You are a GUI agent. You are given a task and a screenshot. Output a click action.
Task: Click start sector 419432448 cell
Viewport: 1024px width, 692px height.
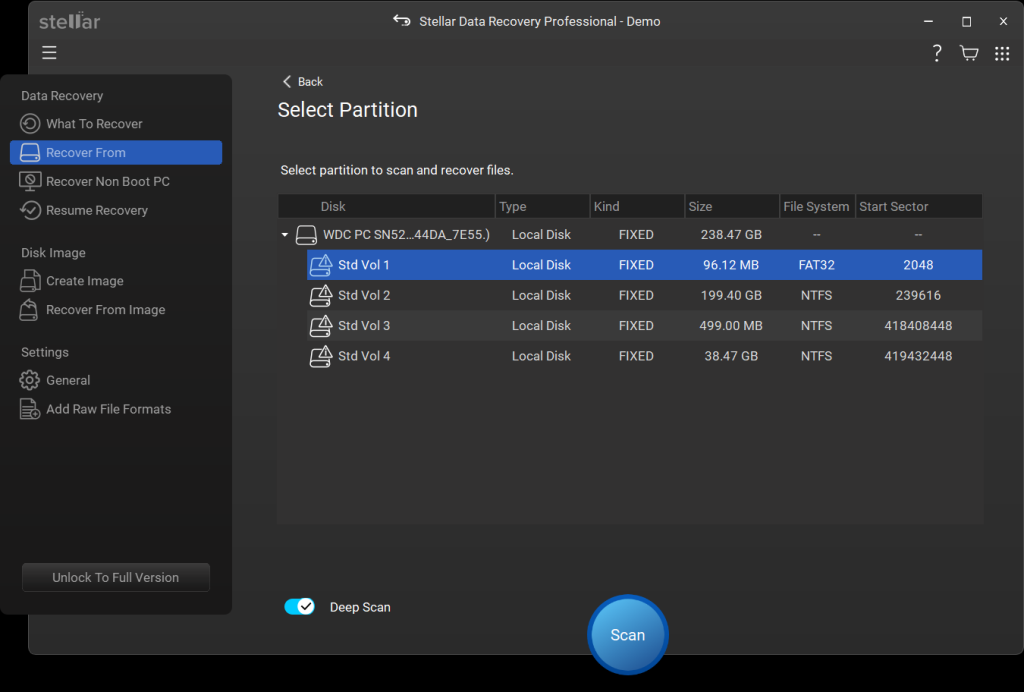coord(918,356)
